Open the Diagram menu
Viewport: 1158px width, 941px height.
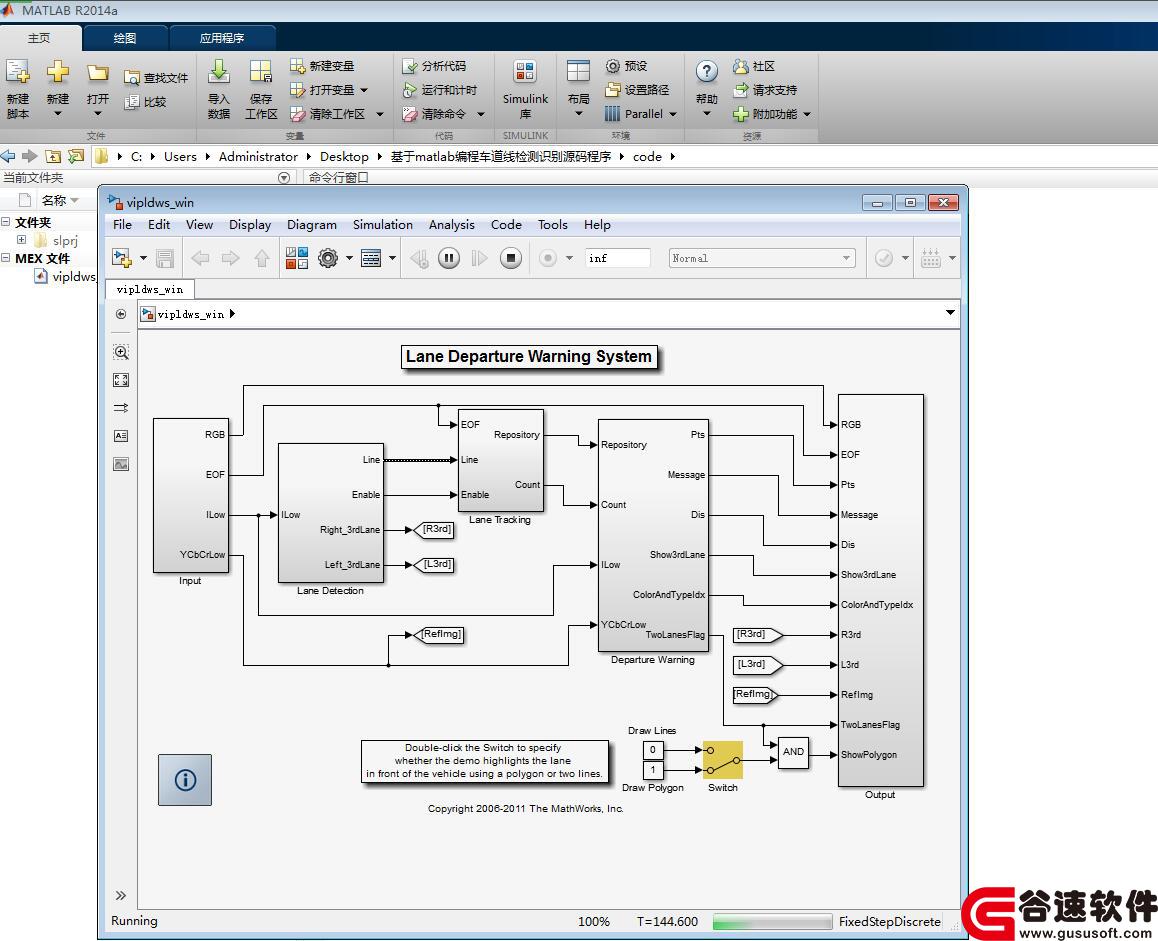tap(312, 225)
